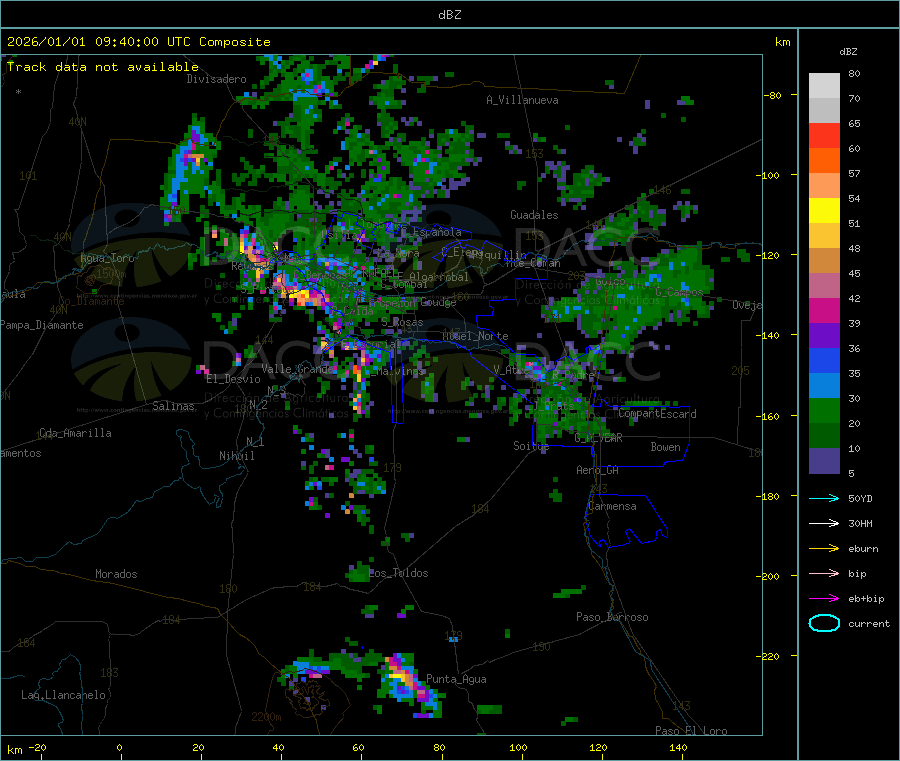Click the cyan 'current' ellipse symbol

click(824, 623)
